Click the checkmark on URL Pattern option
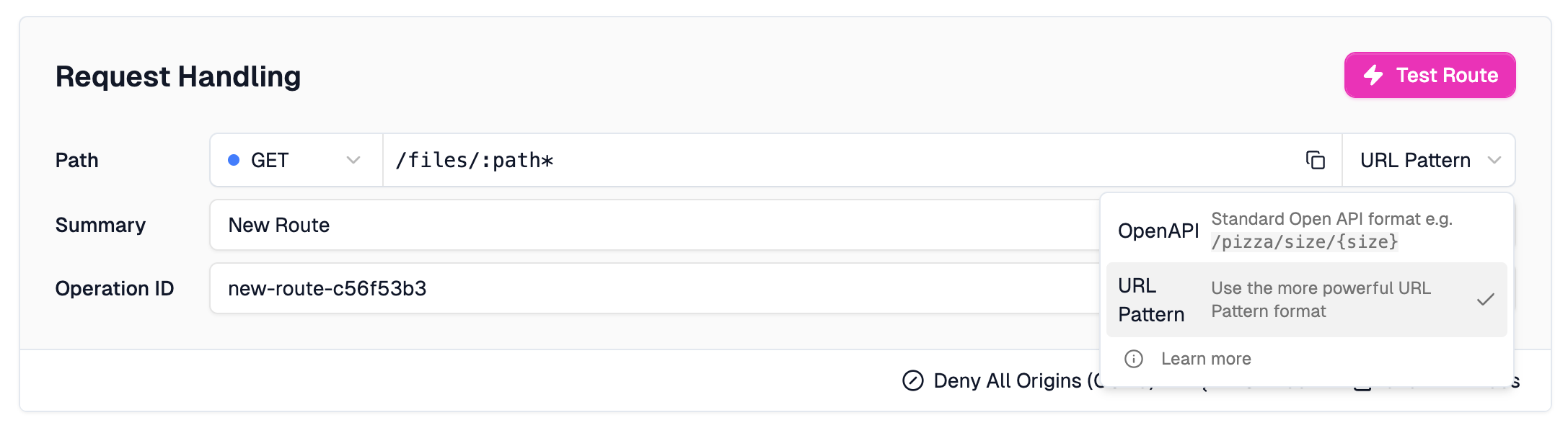The width and height of the screenshot is (1568, 428). [1485, 300]
